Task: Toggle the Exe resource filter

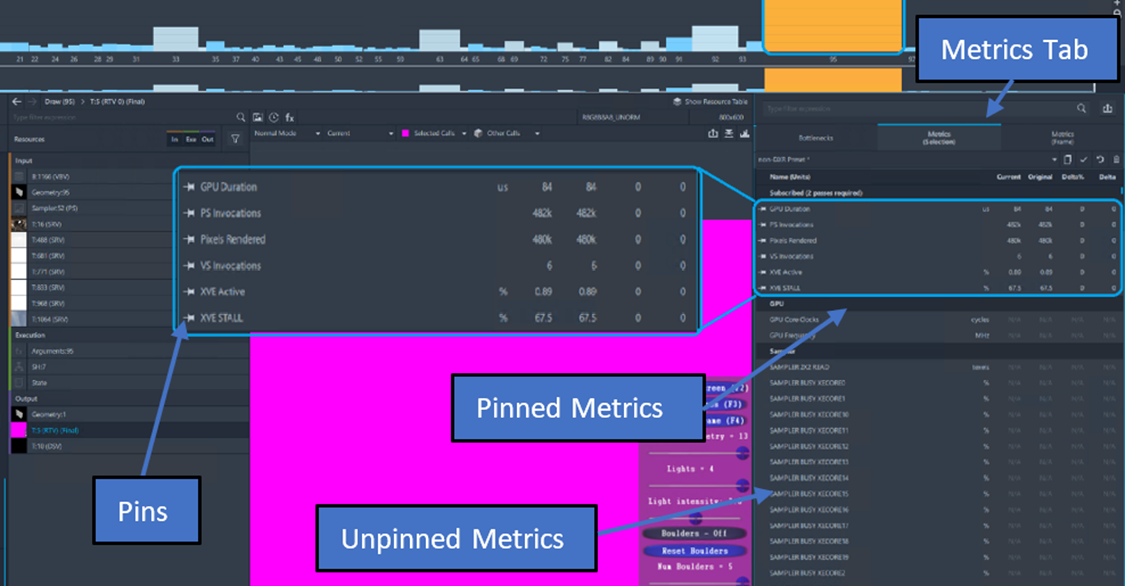Action: (190, 139)
